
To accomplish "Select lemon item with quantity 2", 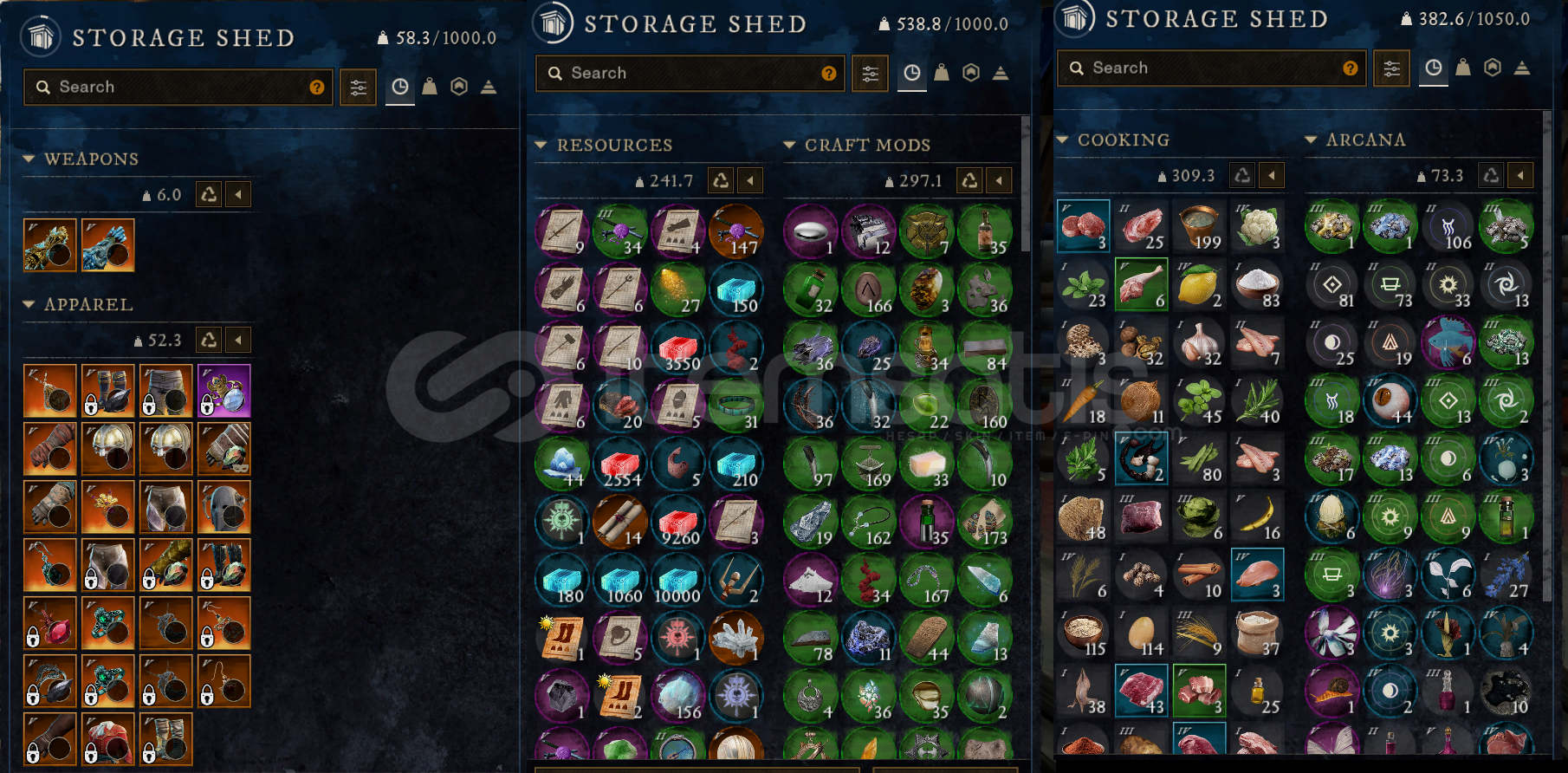I will [1200, 285].
